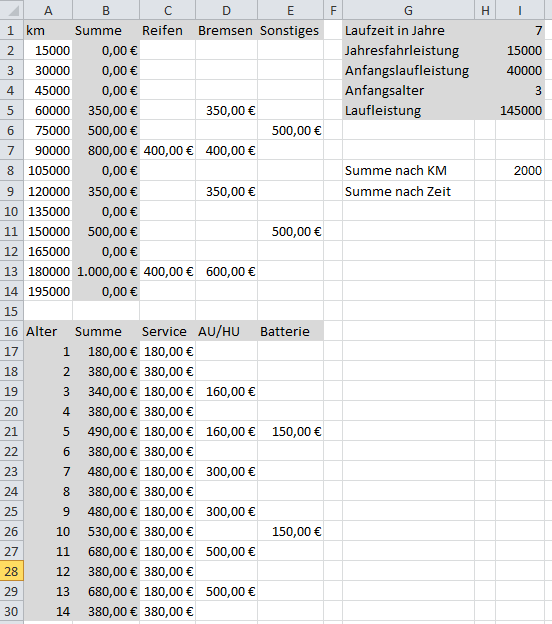
Task: Select column G header
Action: [408, 10]
